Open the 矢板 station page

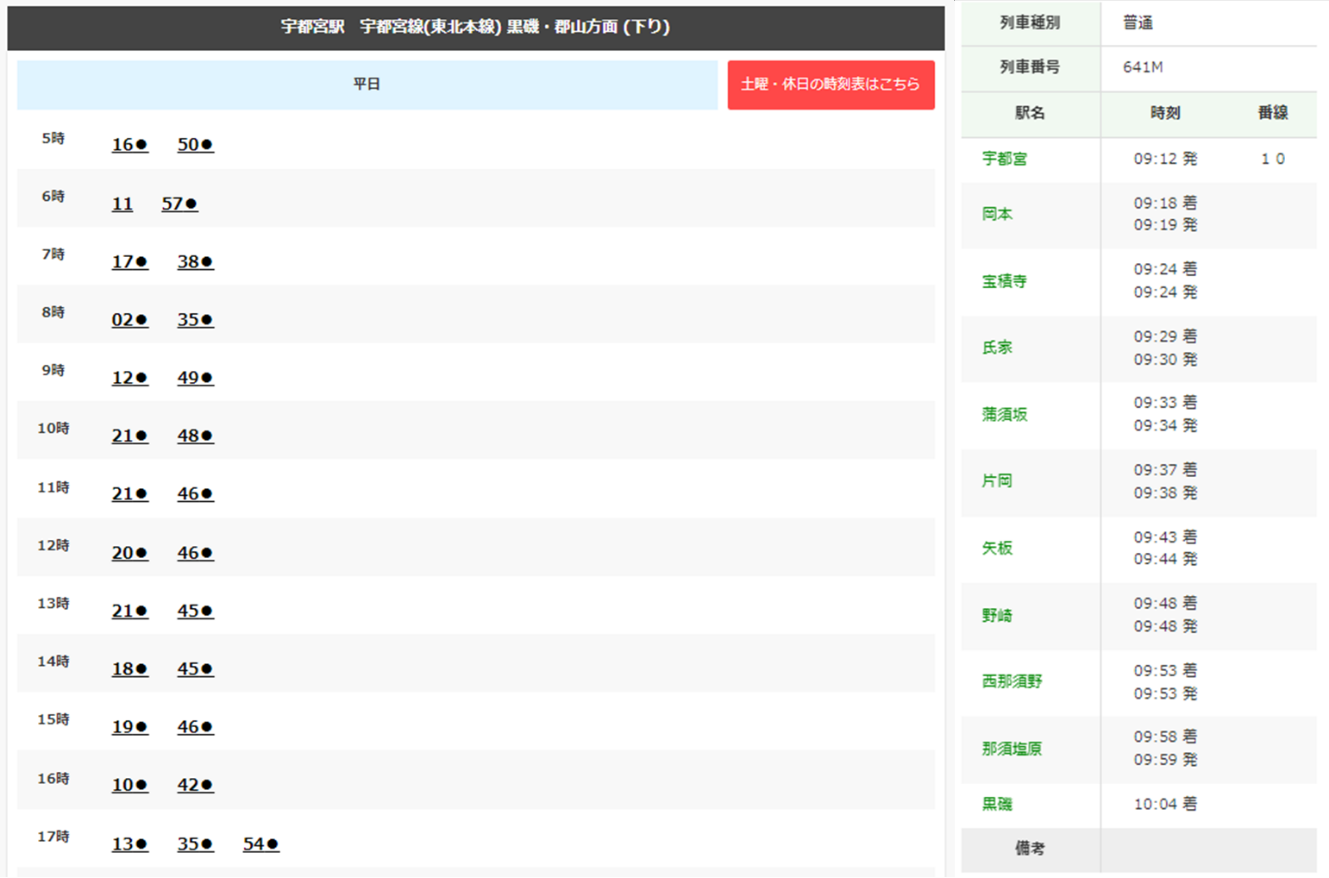coord(997,548)
